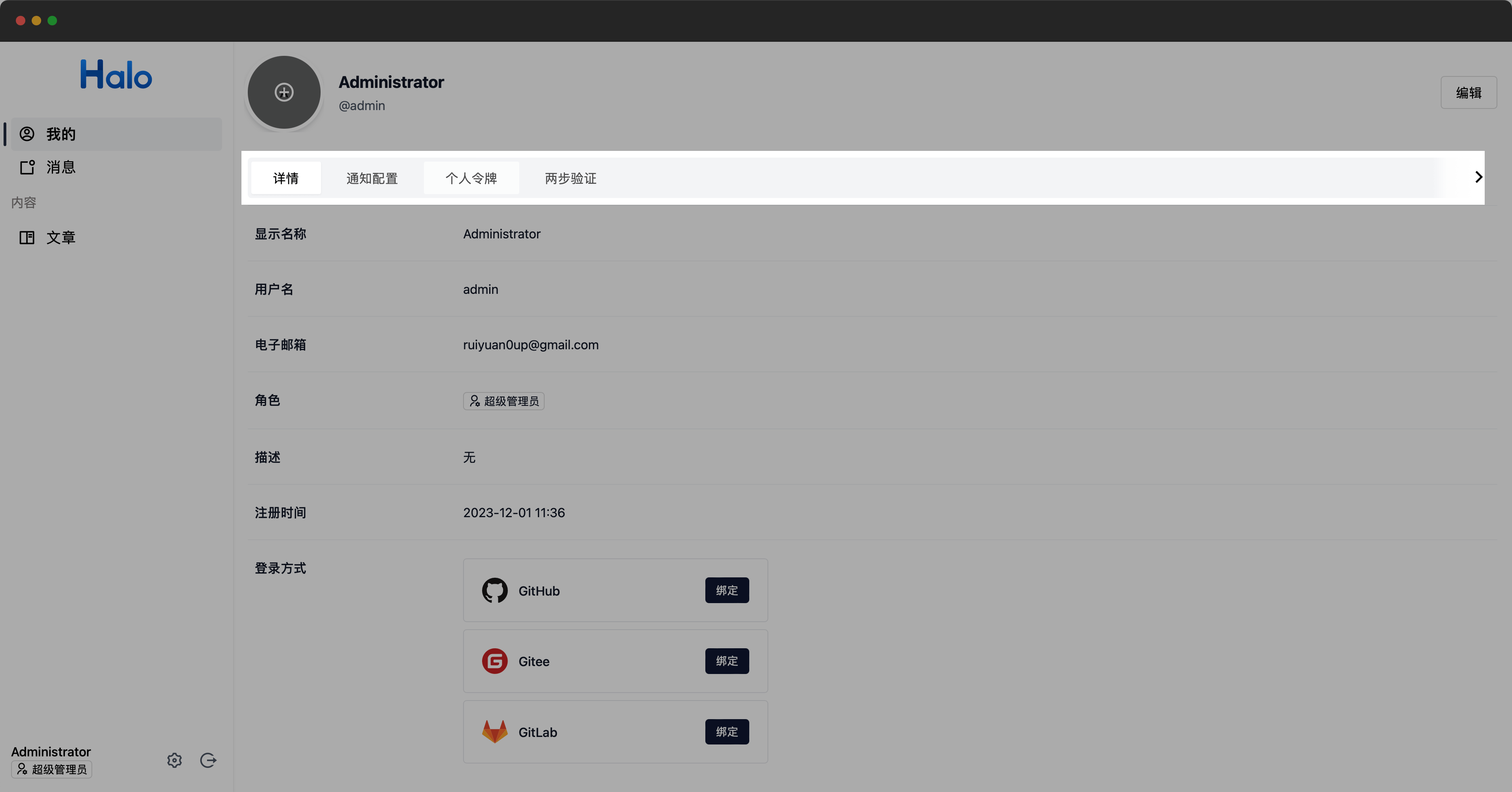This screenshot has height=792, width=1512.
Task: Open 消息 messages sidebar item
Action: [61, 168]
